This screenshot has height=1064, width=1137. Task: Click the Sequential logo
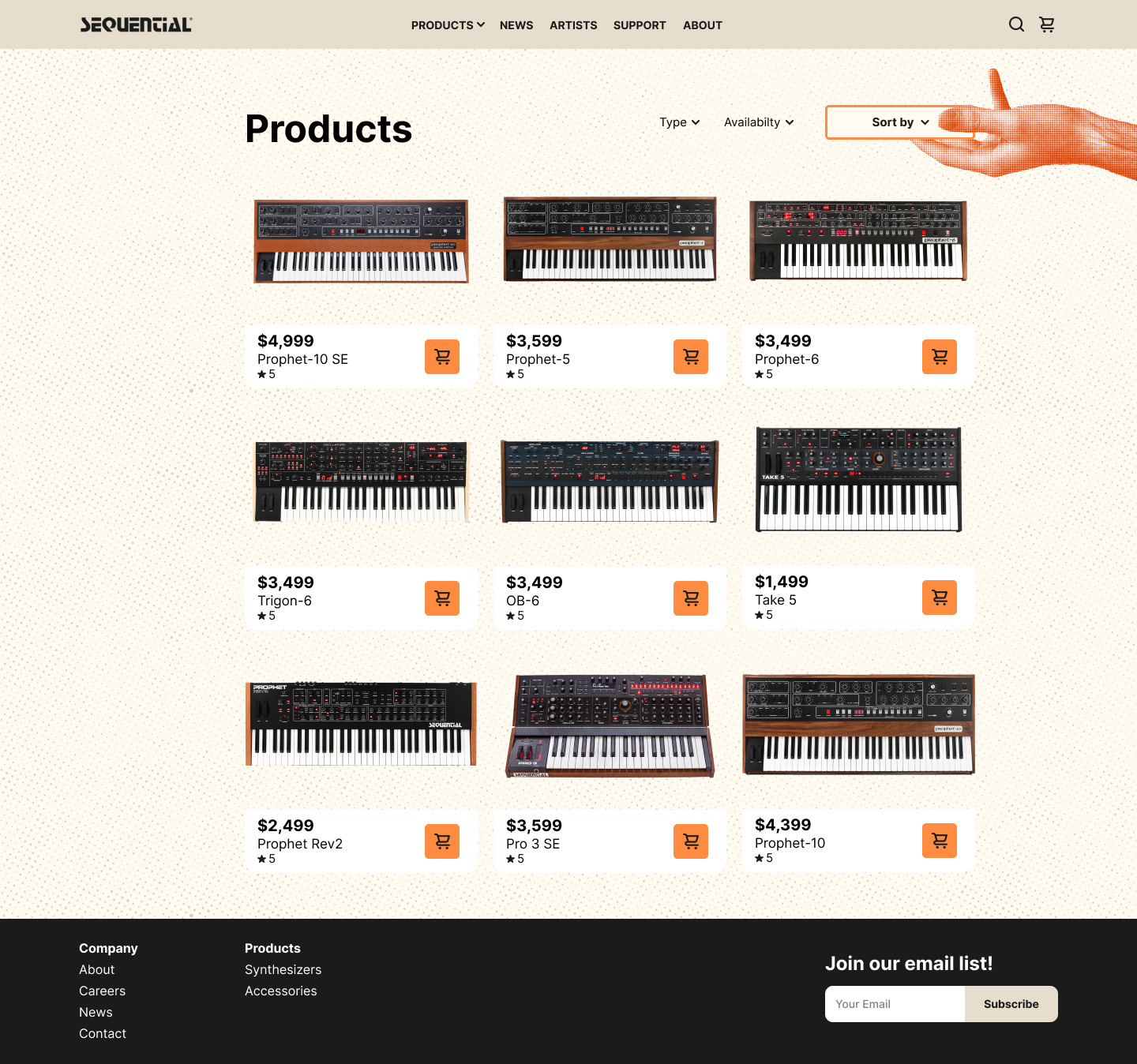(136, 24)
